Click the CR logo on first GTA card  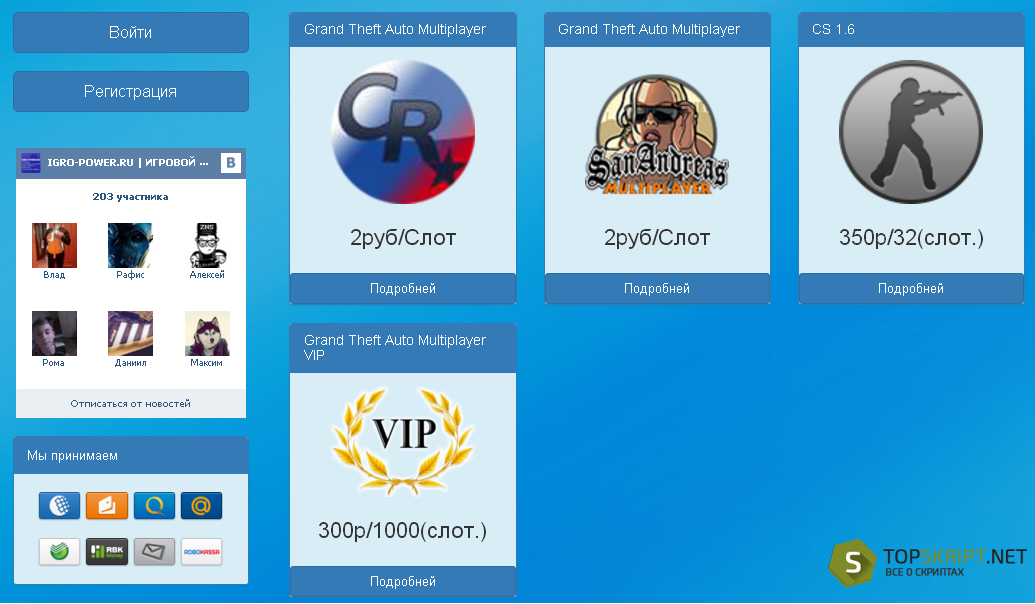pos(403,132)
